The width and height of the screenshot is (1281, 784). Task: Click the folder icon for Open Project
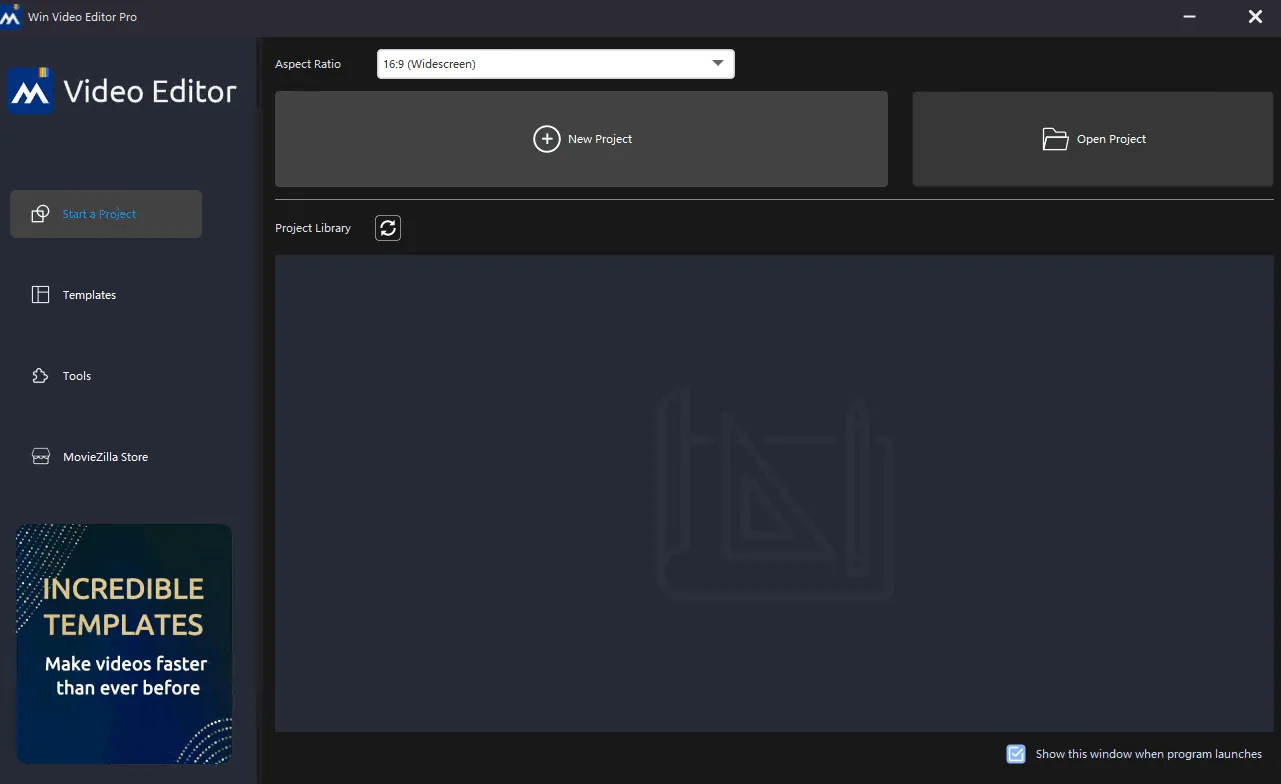coord(1056,139)
